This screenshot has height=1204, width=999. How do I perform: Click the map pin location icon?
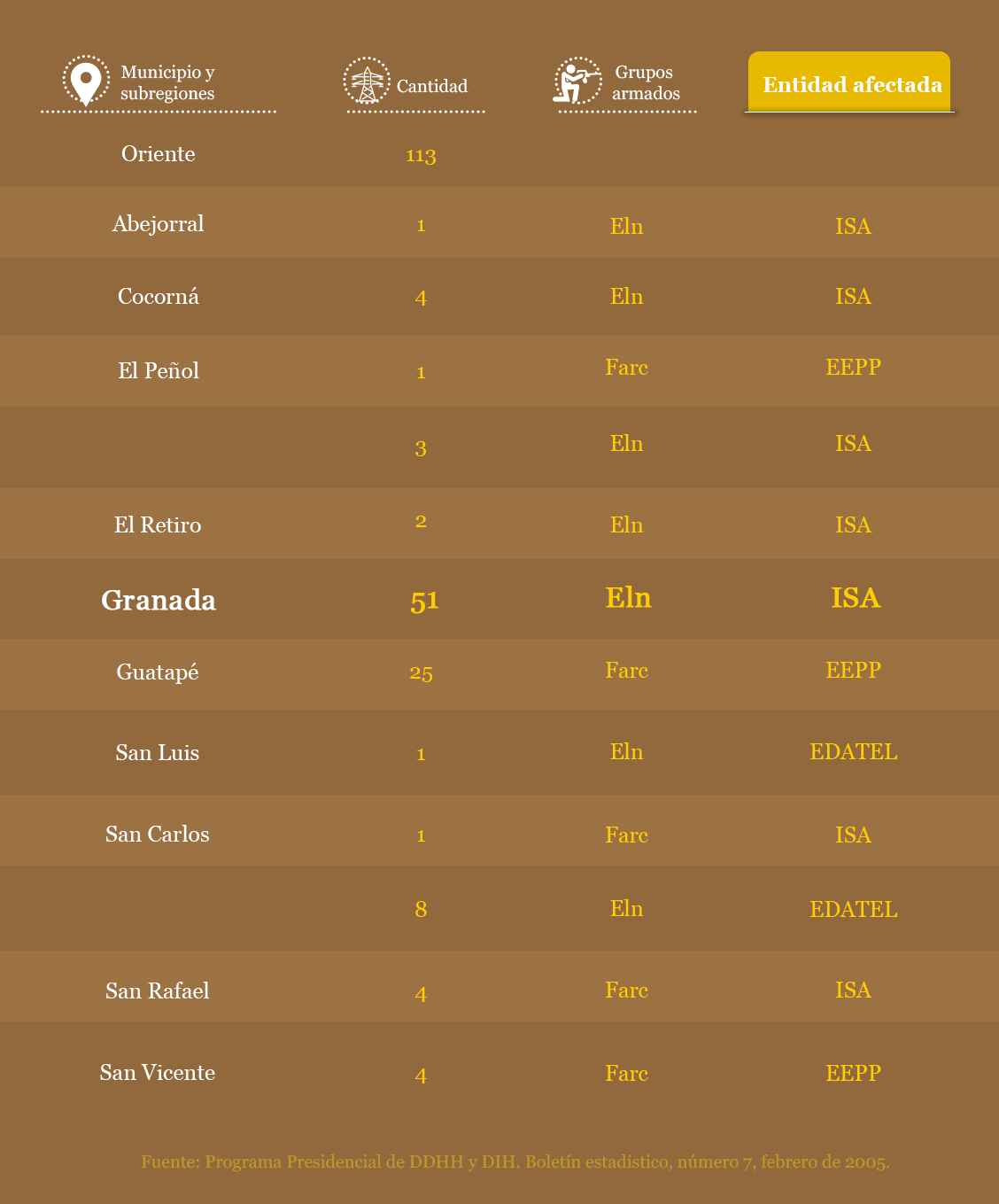pyautogui.click(x=86, y=82)
